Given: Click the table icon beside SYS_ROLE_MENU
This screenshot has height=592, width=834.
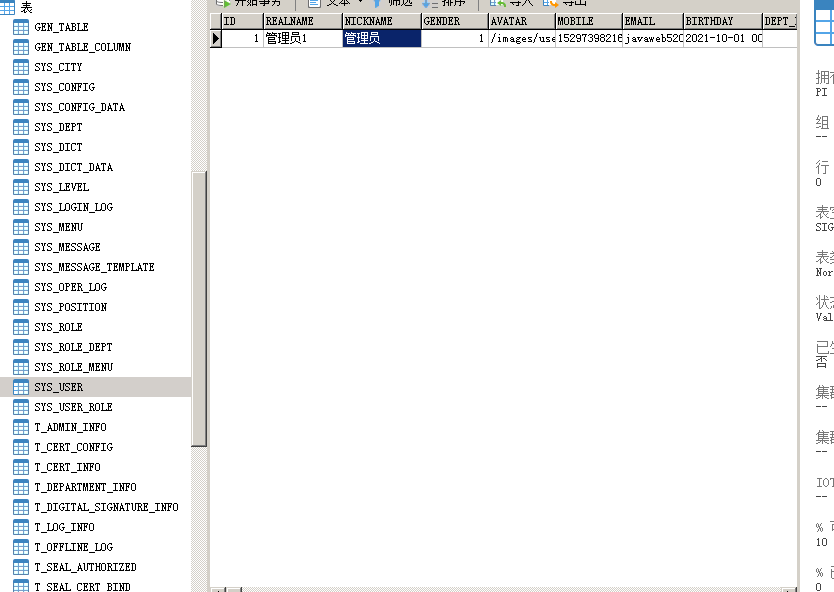Looking at the screenshot, I should (x=21, y=367).
